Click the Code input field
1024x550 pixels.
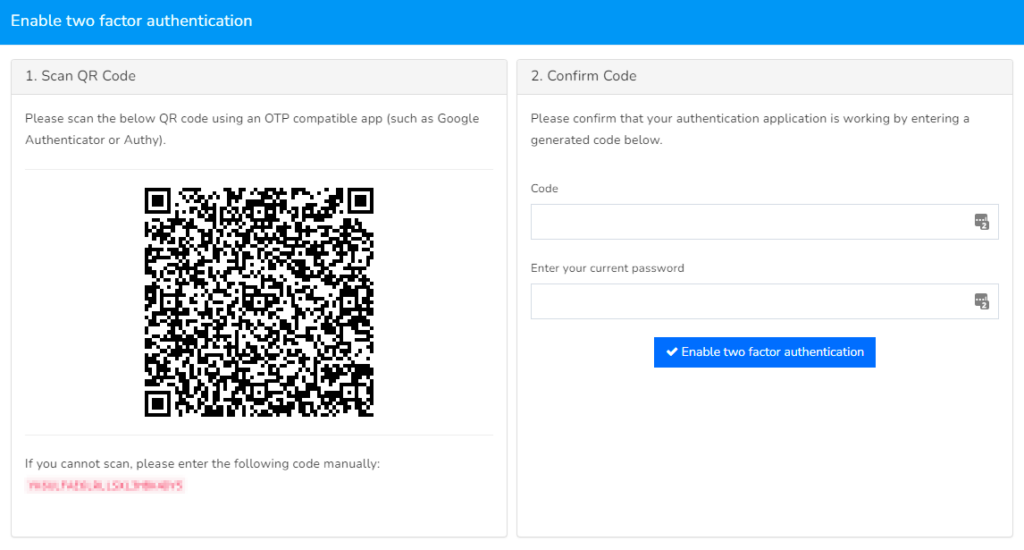(764, 222)
